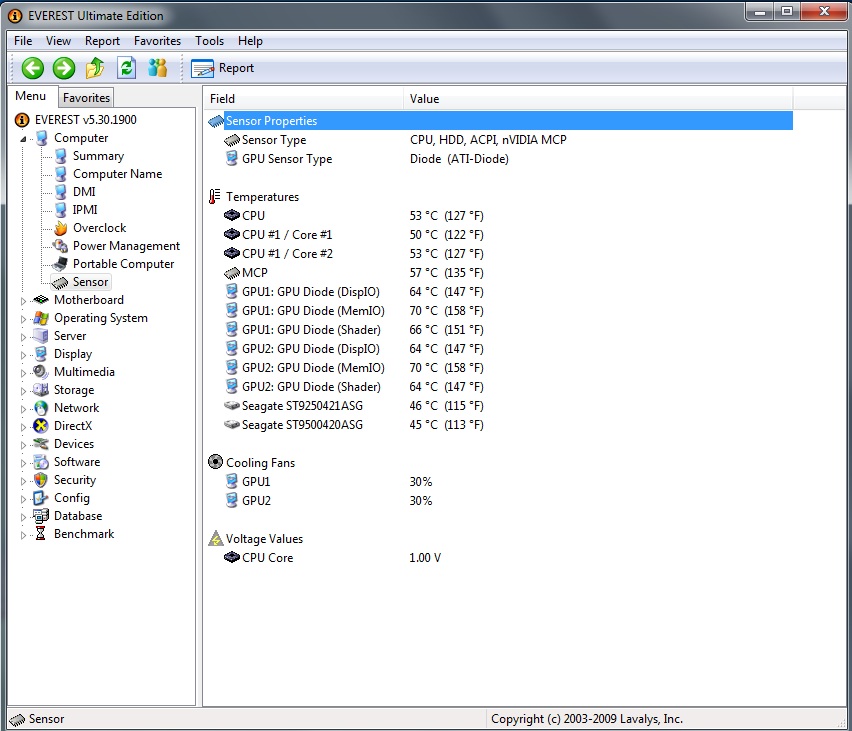Click the Cooling Fans fan icon
This screenshot has height=731, width=852.
pos(215,462)
